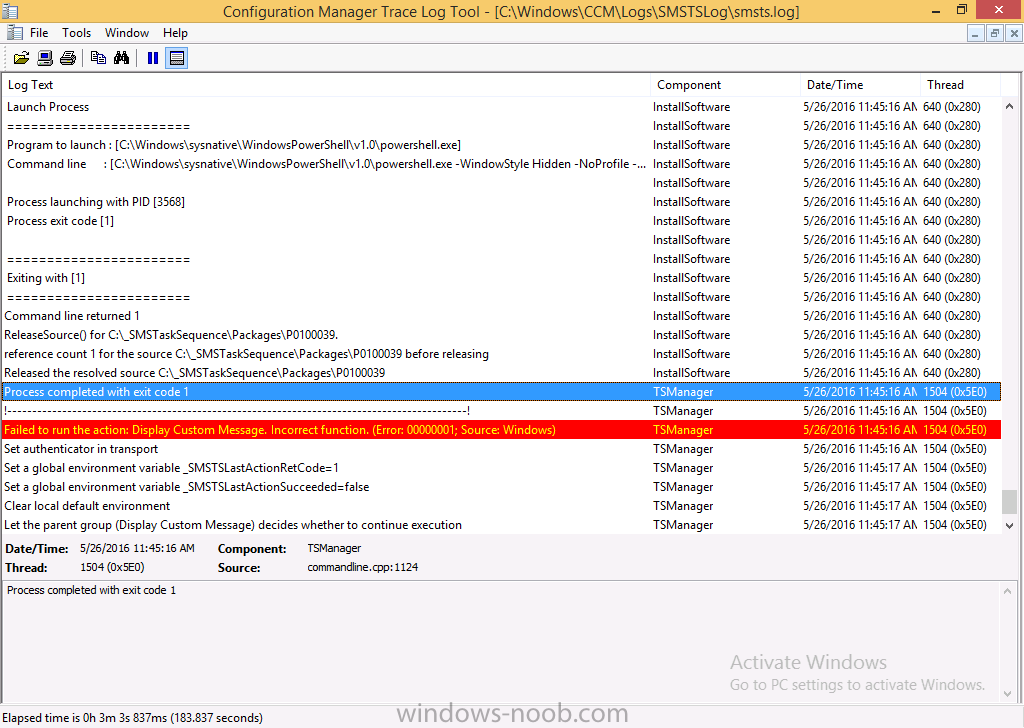Click the Thread value '1504 (0x5E0)' in details
The image size is (1024, 728).
point(112,567)
